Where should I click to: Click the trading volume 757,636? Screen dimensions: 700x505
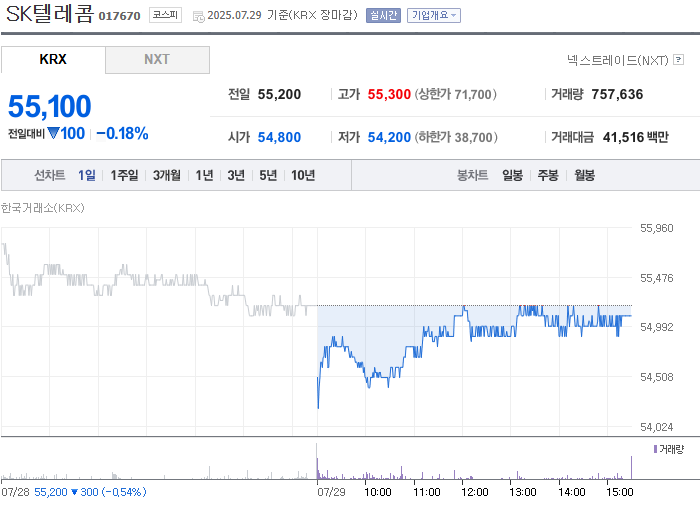[617, 94]
